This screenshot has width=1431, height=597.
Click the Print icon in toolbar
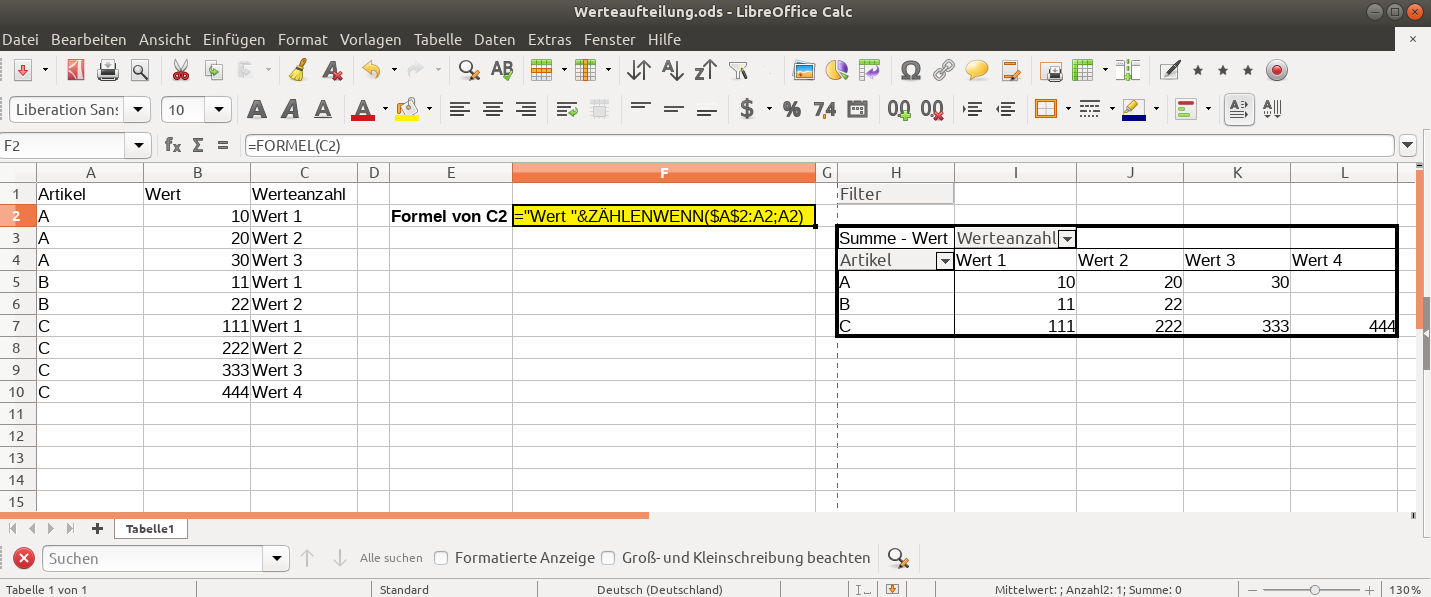pyautogui.click(x=108, y=71)
